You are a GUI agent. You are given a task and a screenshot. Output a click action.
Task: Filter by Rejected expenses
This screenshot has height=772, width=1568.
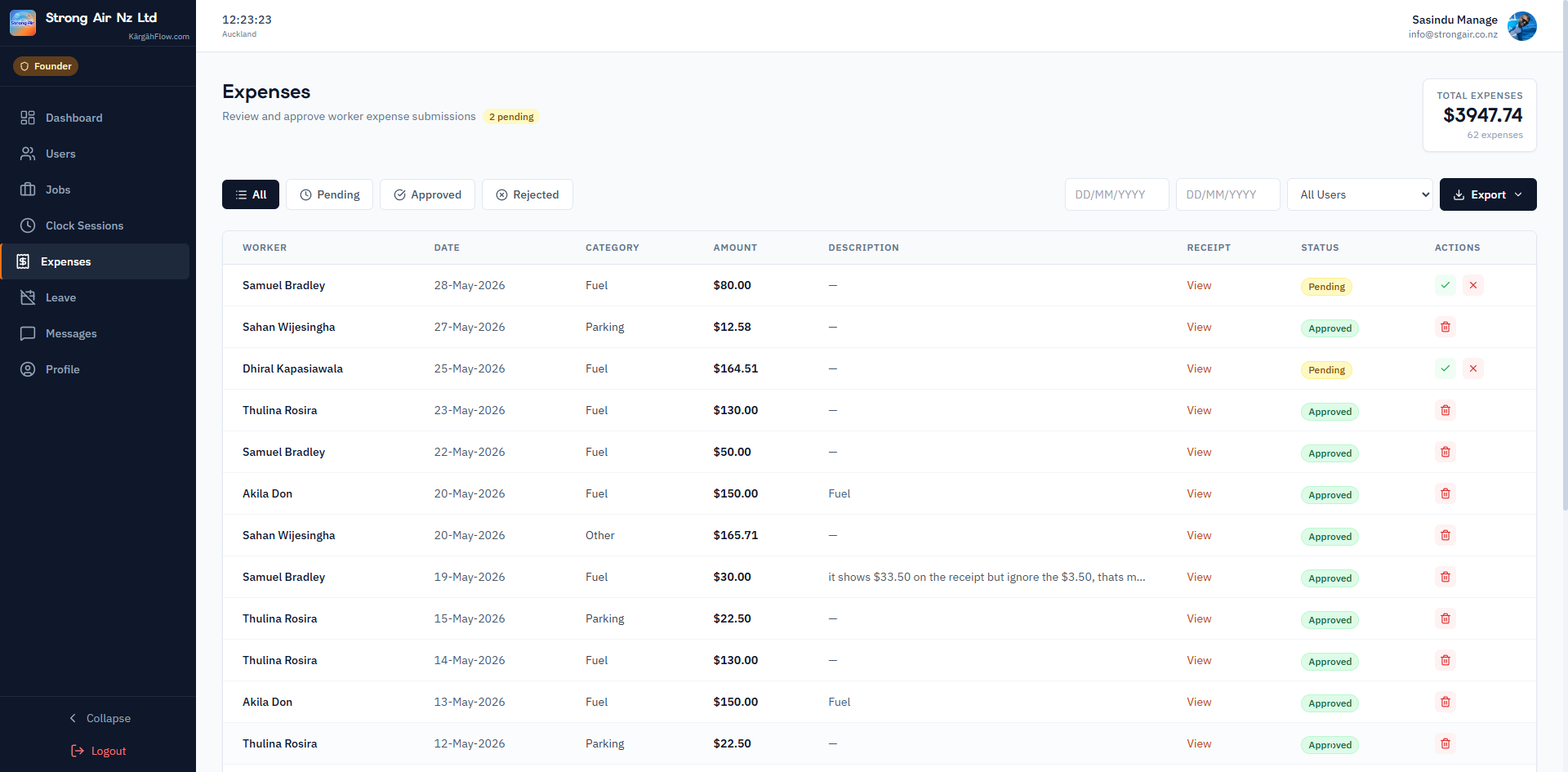pyautogui.click(x=528, y=194)
